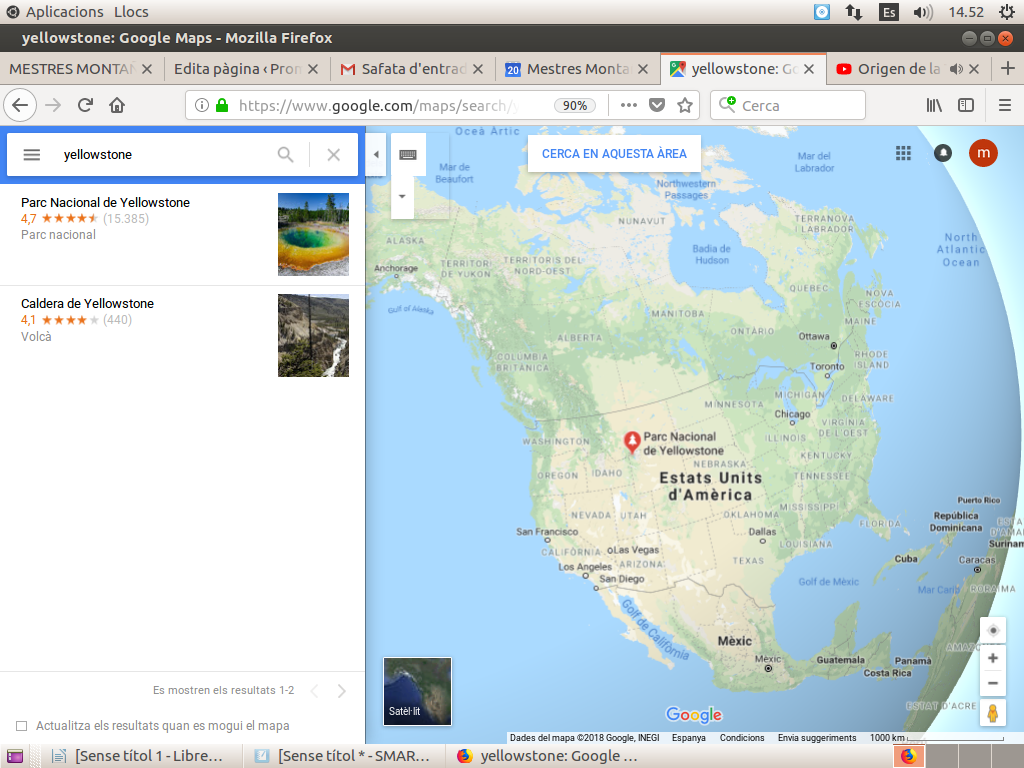
Task: Tick Actualitza els resultats quan es mogui el mapa
Action: click(x=22, y=726)
